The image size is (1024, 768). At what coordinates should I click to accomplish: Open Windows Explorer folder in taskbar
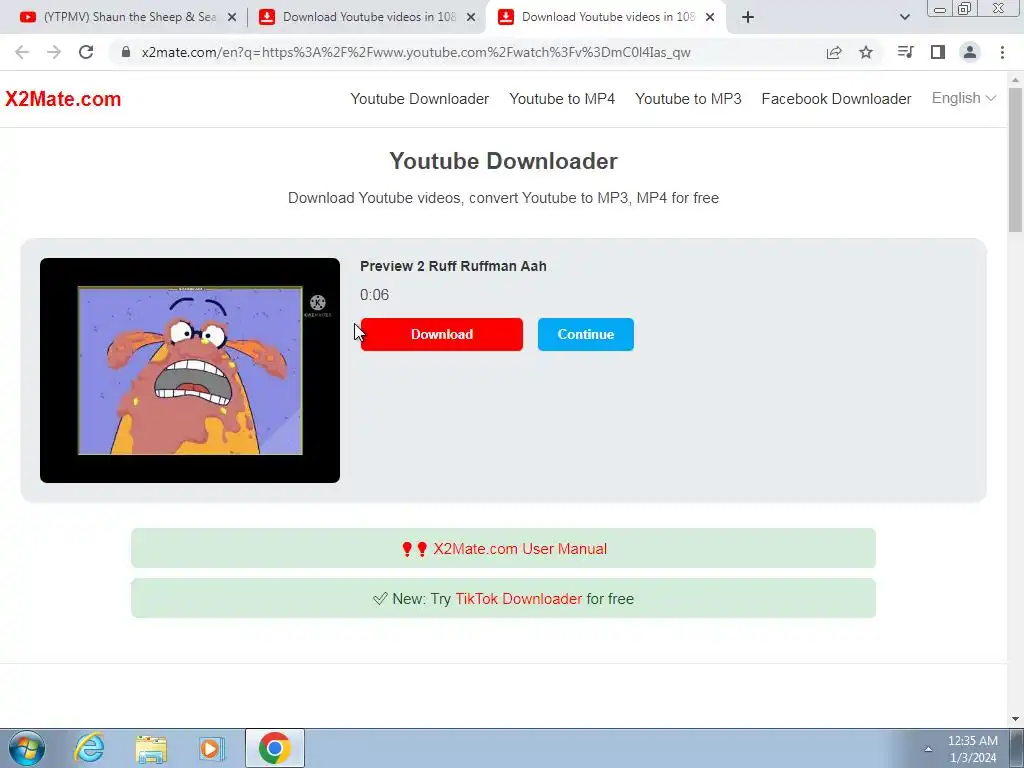(x=151, y=748)
